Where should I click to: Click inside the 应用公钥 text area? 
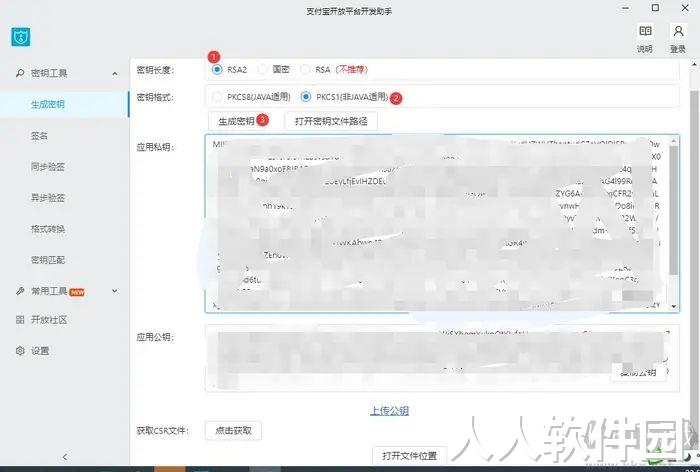pyautogui.click(x=442, y=358)
